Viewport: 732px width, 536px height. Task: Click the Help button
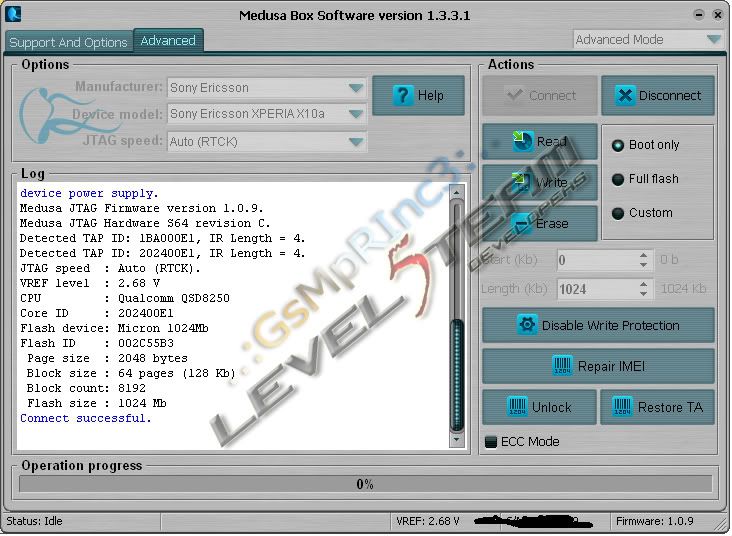(418, 96)
